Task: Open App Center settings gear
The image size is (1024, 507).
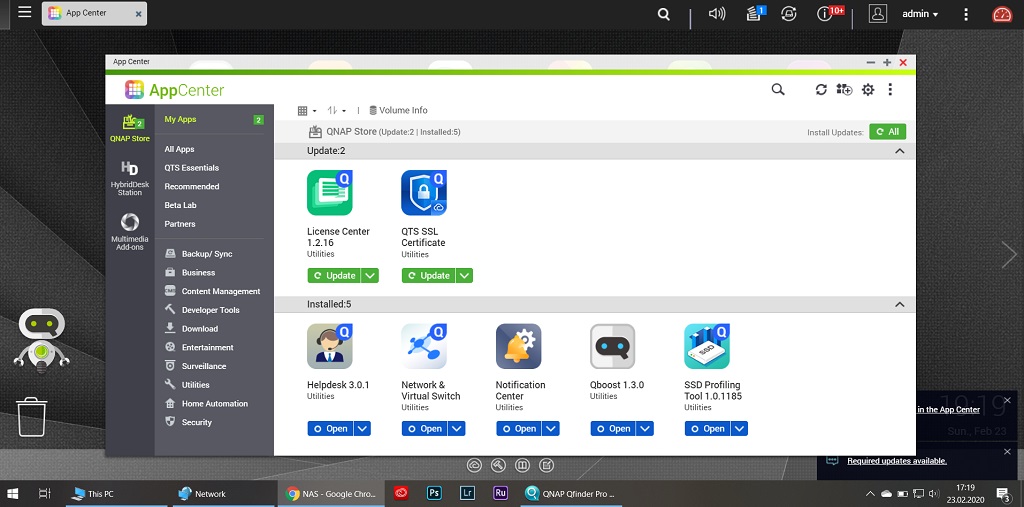Action: [868, 90]
